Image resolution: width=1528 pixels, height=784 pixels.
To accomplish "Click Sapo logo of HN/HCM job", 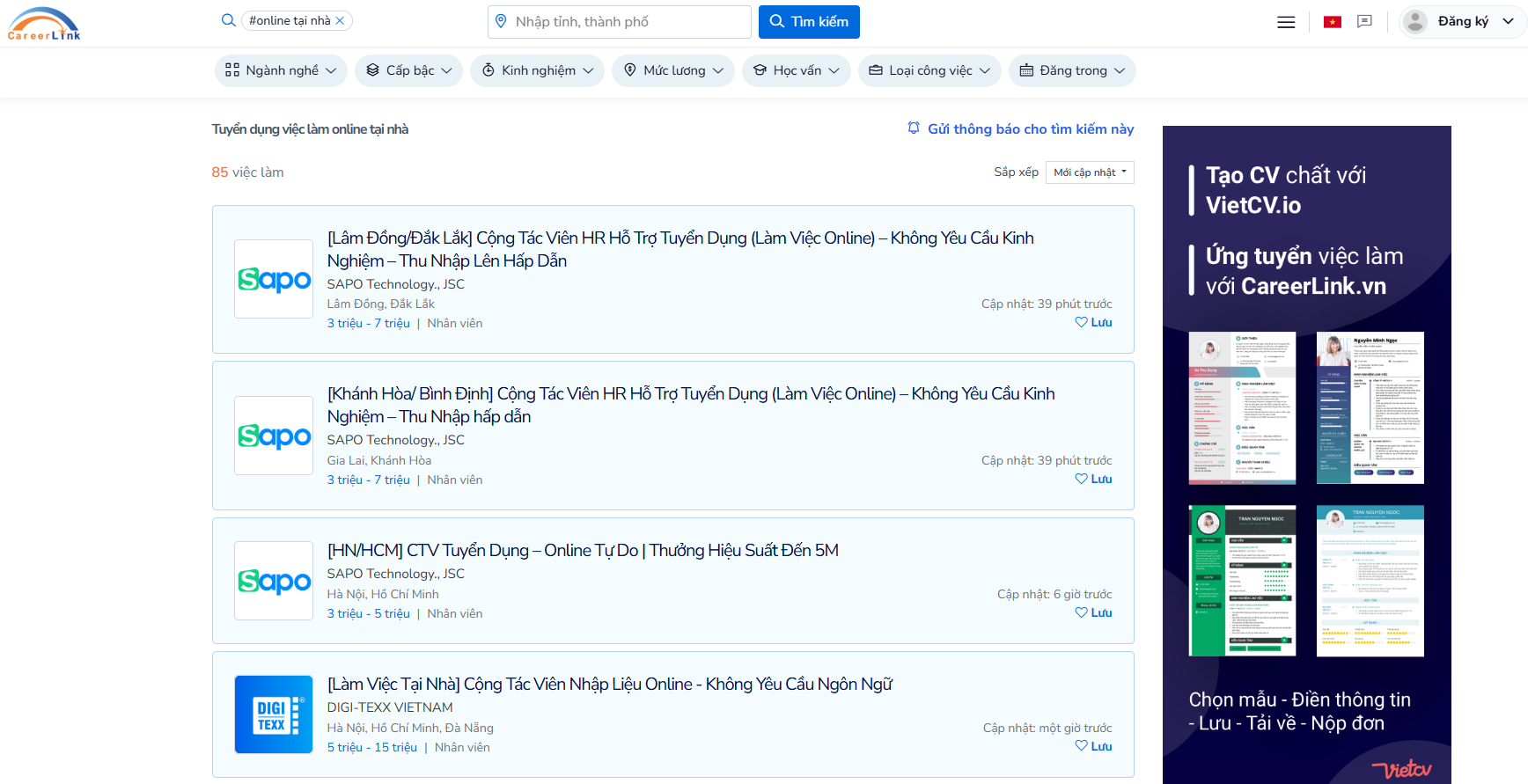I will pos(274,581).
